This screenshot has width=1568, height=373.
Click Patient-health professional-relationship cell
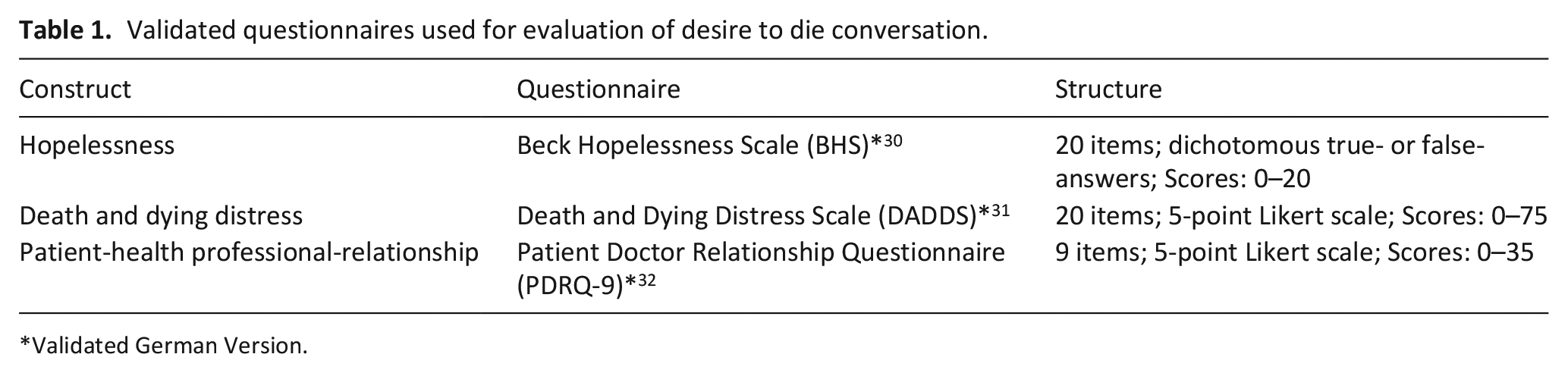[249, 252]
